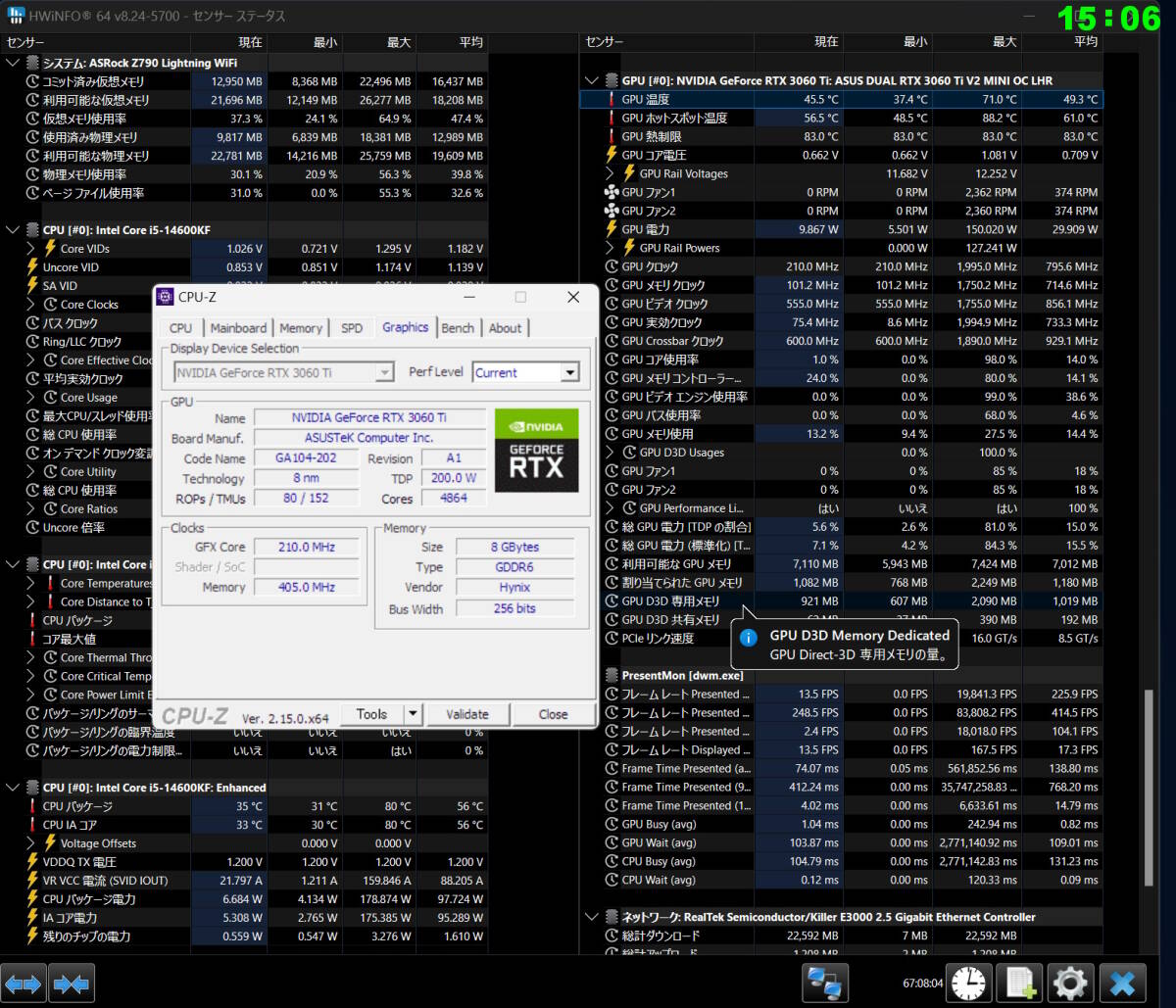The height and width of the screenshot is (1008, 1176).
Task: Click the clock reset timer icon
Action: 969,983
